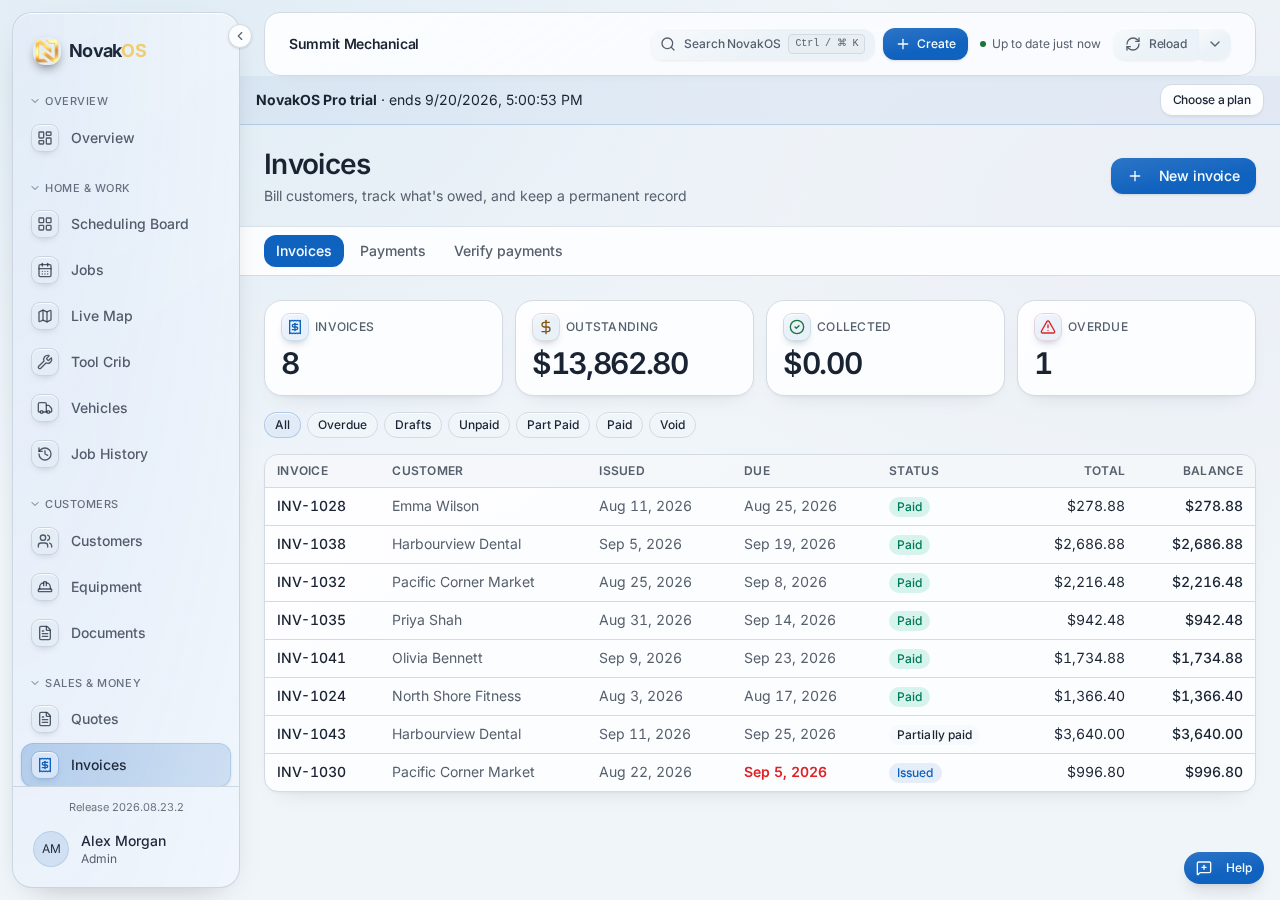Collapse the SALES & MONEY section
This screenshot has width=1280, height=900.
(85, 683)
